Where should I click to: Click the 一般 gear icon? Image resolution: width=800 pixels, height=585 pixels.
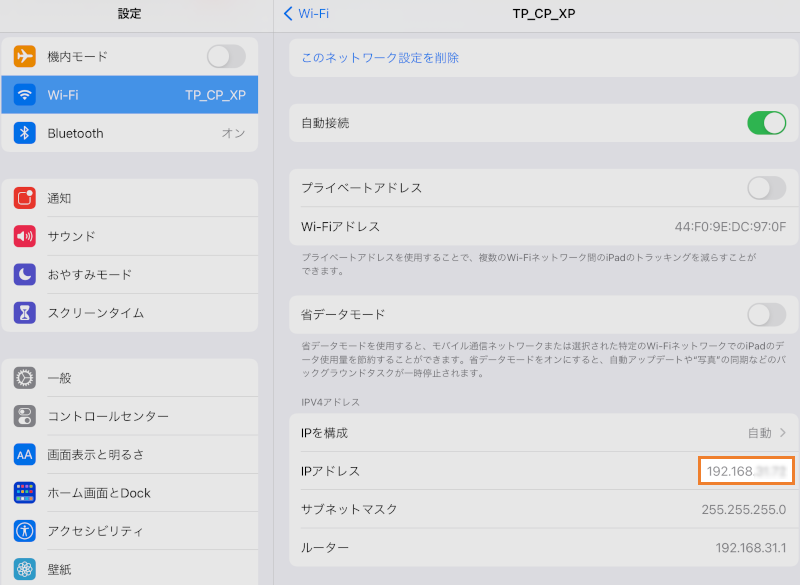coord(23,378)
